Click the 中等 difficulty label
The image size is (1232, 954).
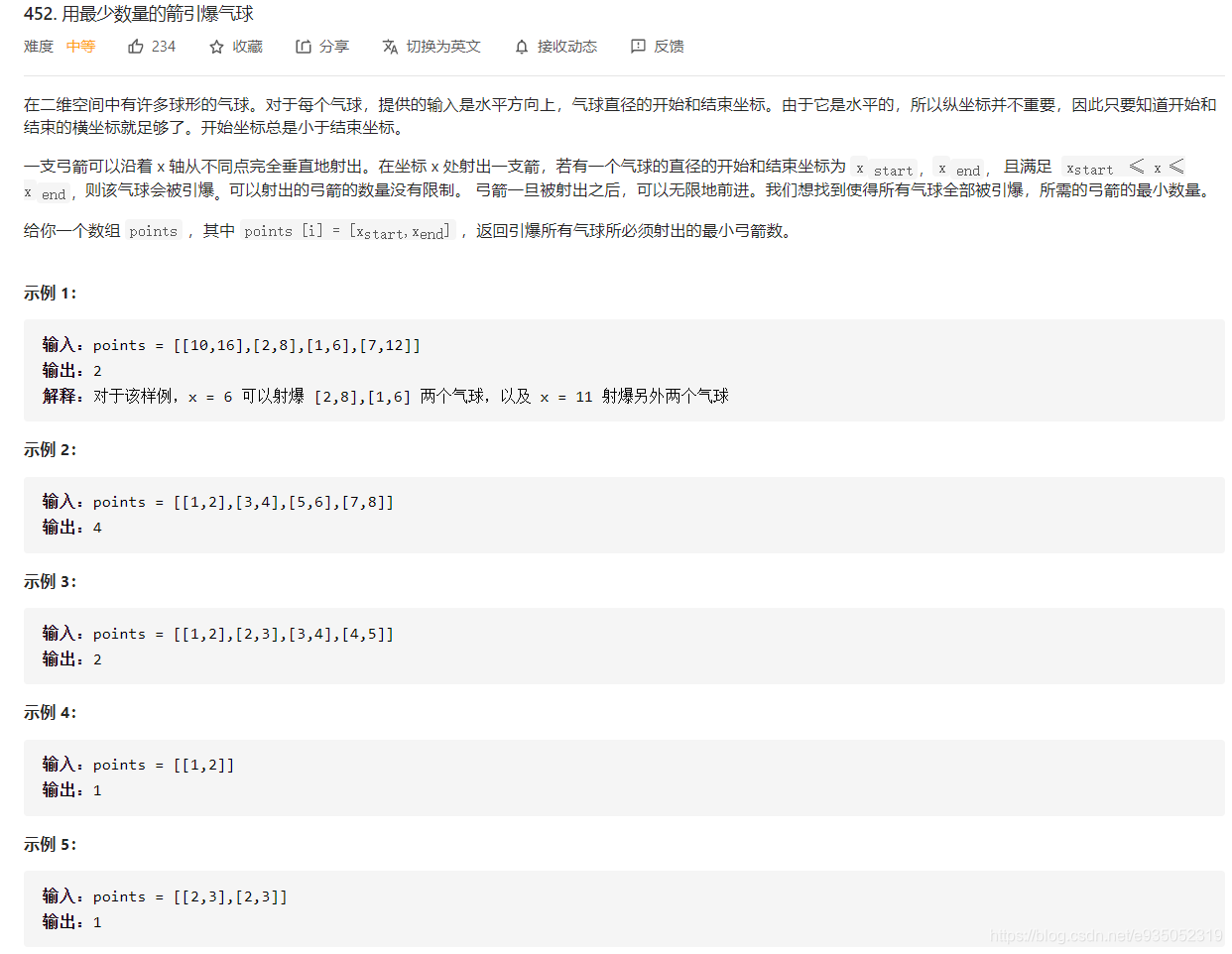tap(81, 47)
